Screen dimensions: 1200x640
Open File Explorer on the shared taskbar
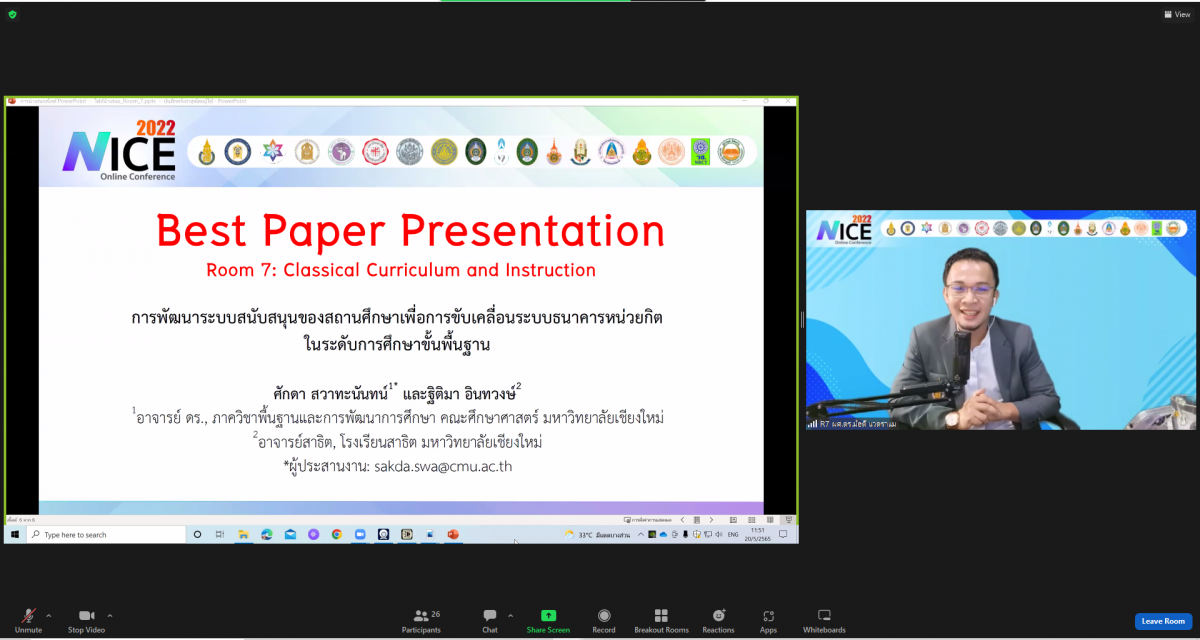243,535
